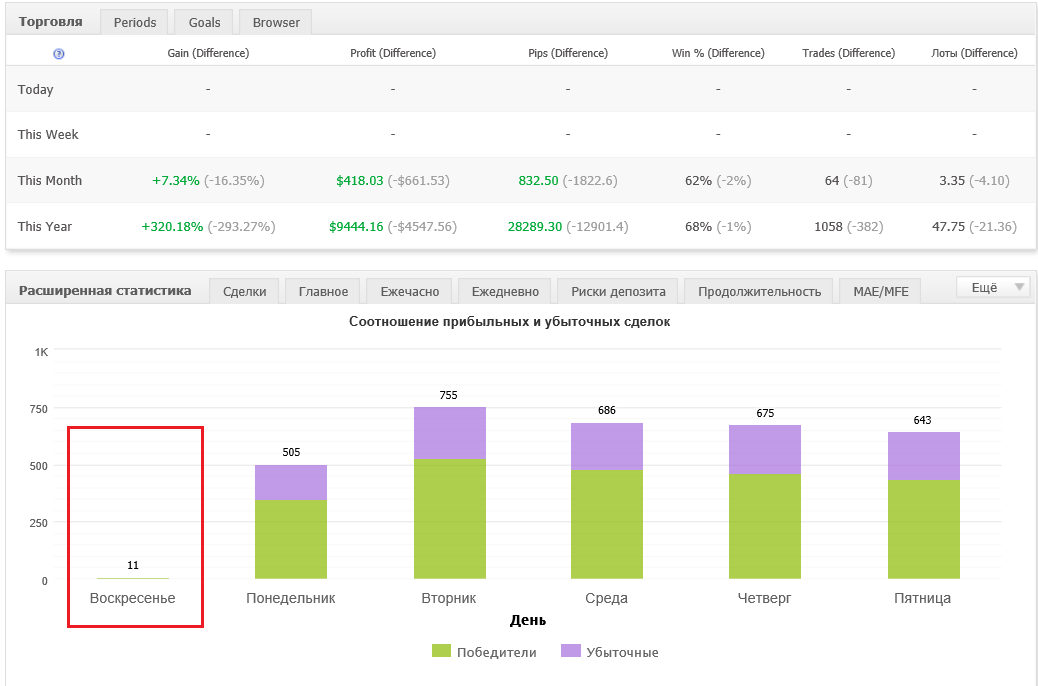Toggle the Убыточные legend series
The height and width of the screenshot is (686, 1038).
610,652
